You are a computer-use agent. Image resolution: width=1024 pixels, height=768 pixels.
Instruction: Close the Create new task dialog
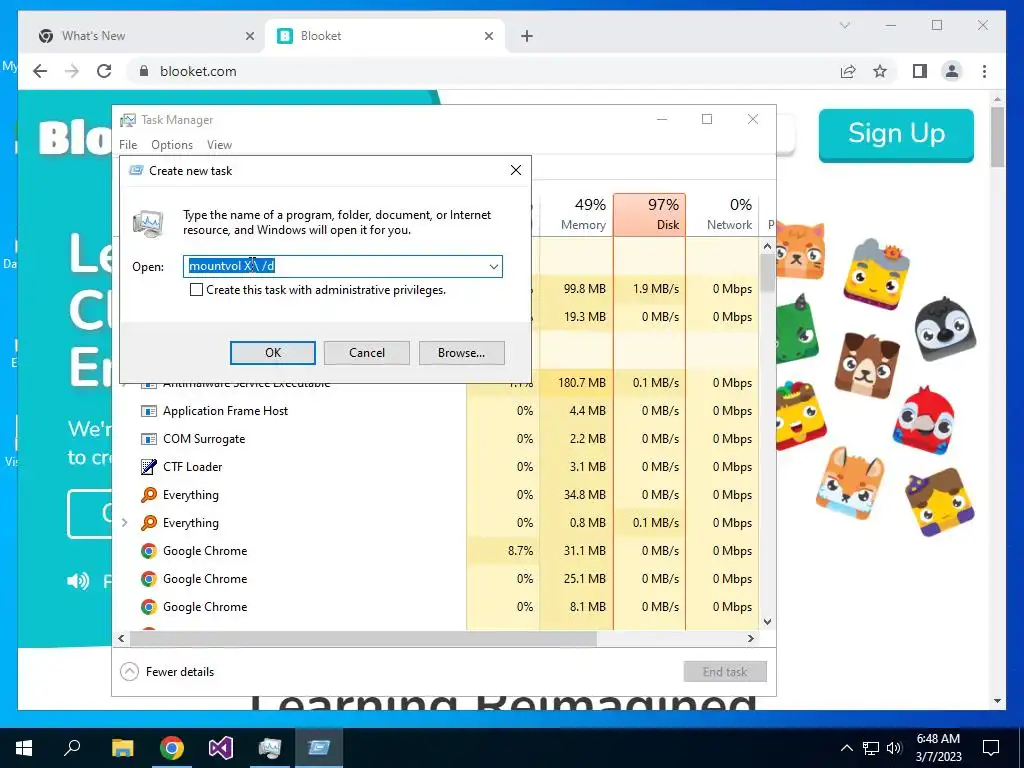516,170
